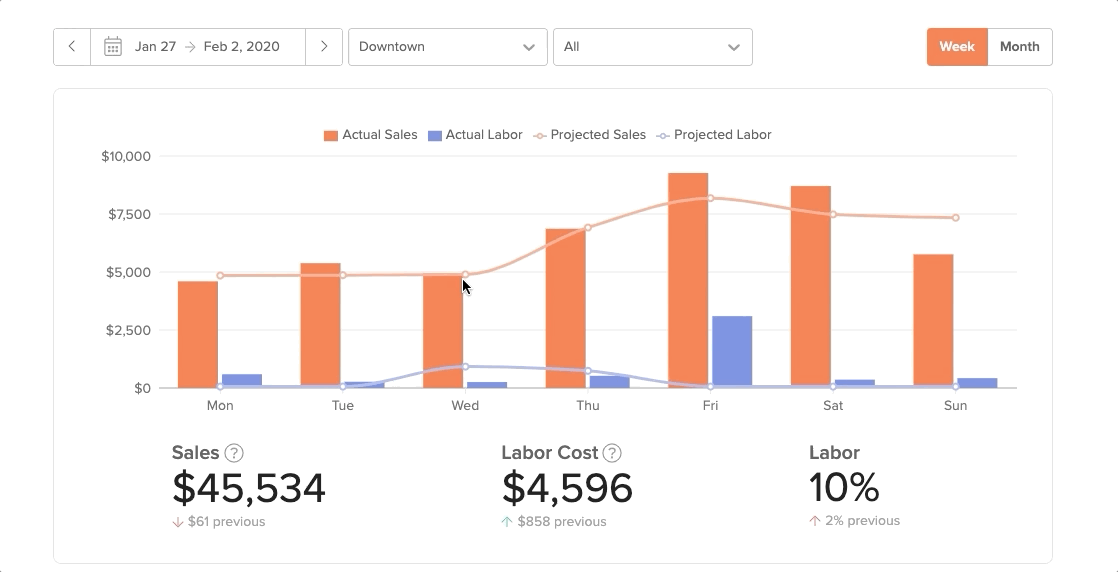
Task: Expand the Downtown location dropdown
Action: (x=447, y=47)
